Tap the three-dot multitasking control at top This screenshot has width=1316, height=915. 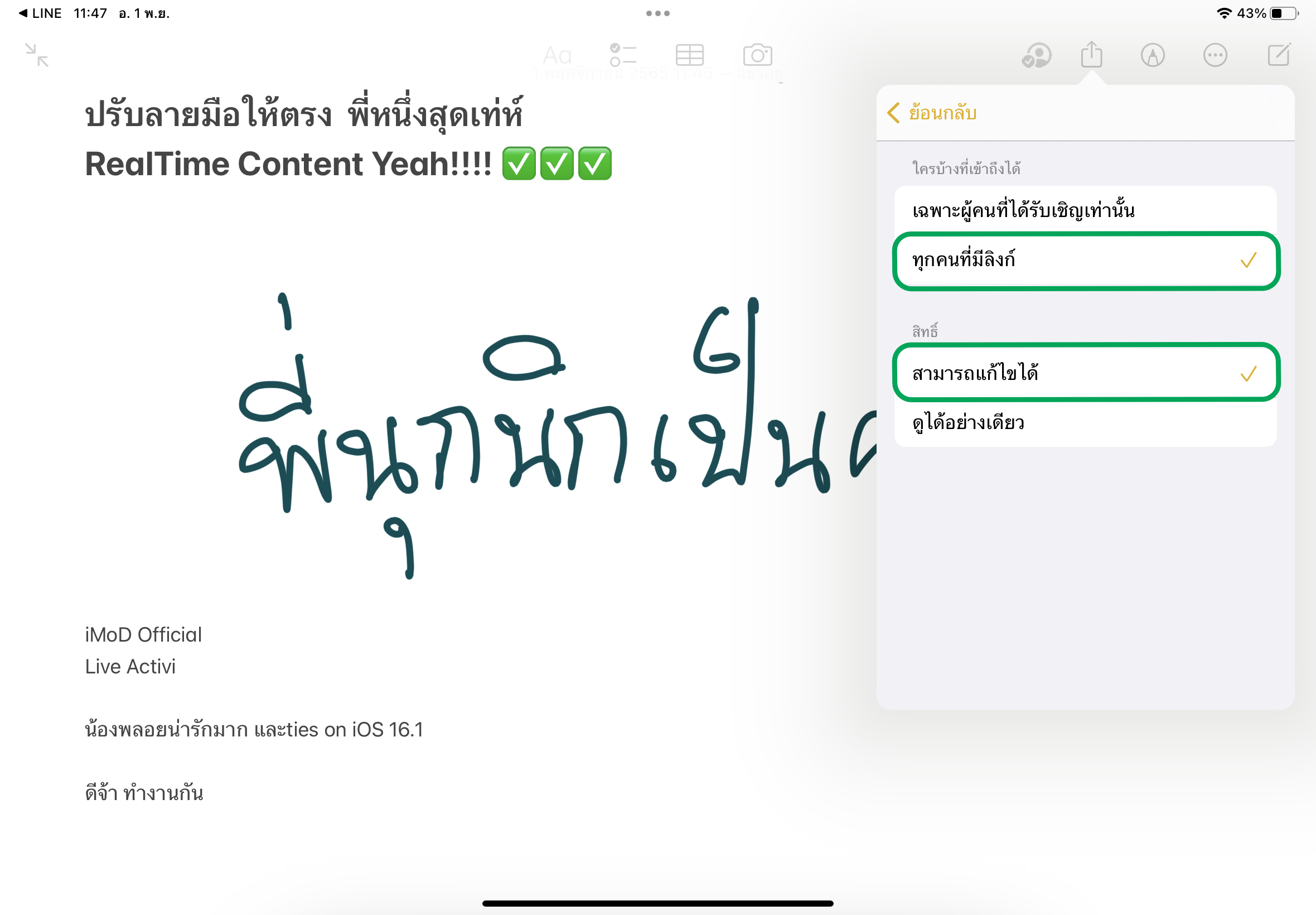tap(657, 13)
